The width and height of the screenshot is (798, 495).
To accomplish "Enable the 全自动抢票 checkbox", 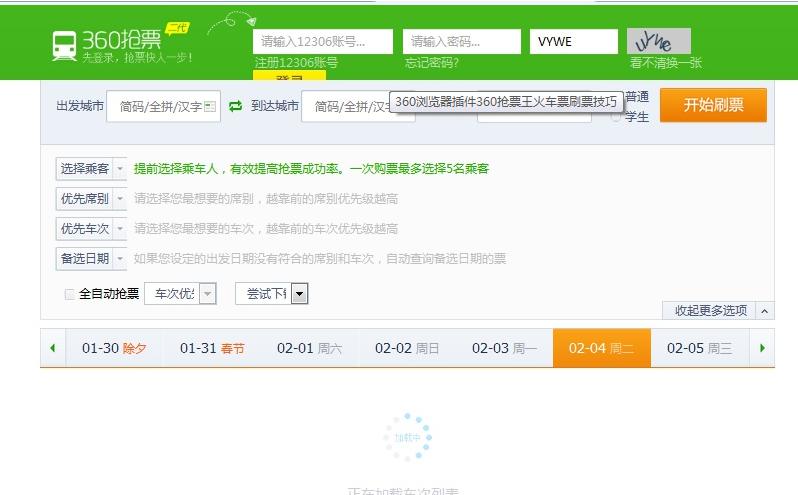I will pos(70,294).
